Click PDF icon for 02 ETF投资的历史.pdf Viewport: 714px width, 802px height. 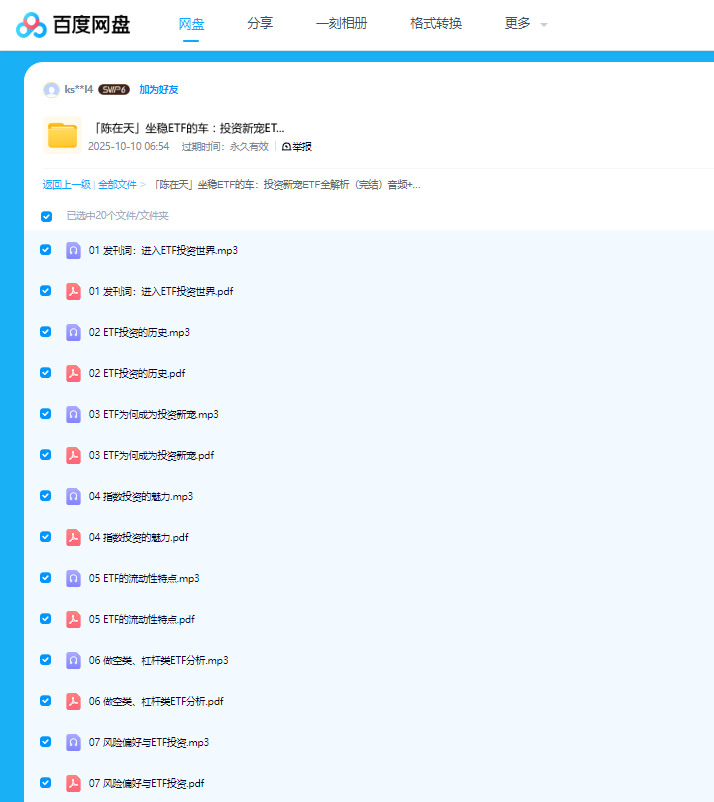[74, 373]
